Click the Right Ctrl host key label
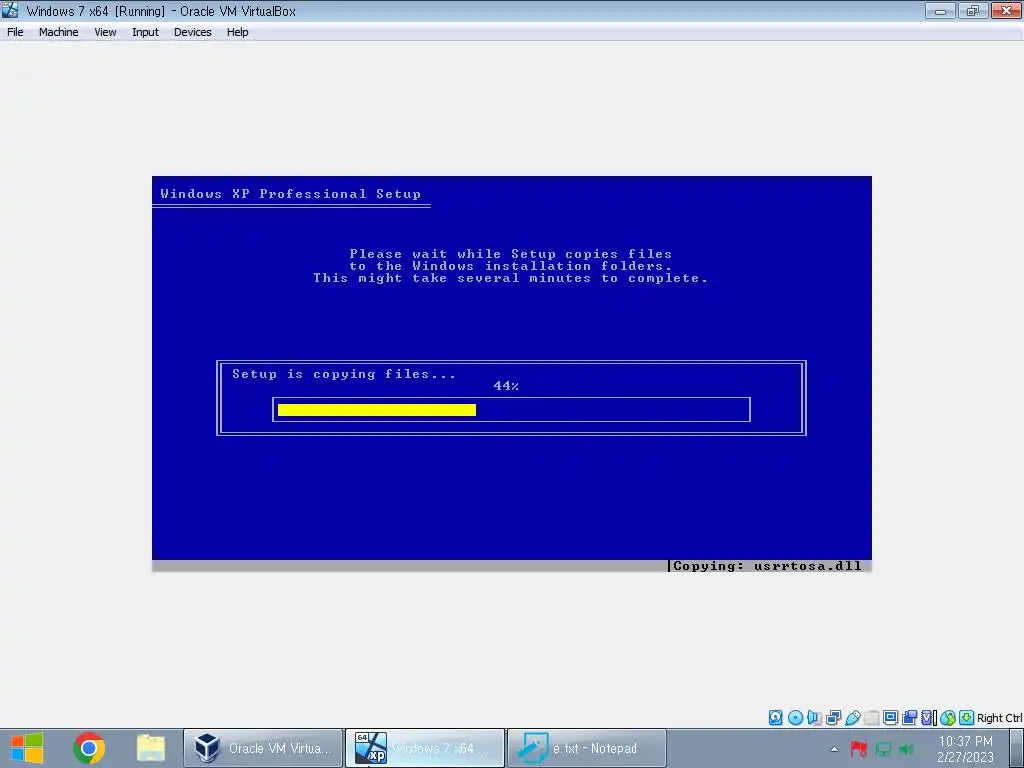 999,718
